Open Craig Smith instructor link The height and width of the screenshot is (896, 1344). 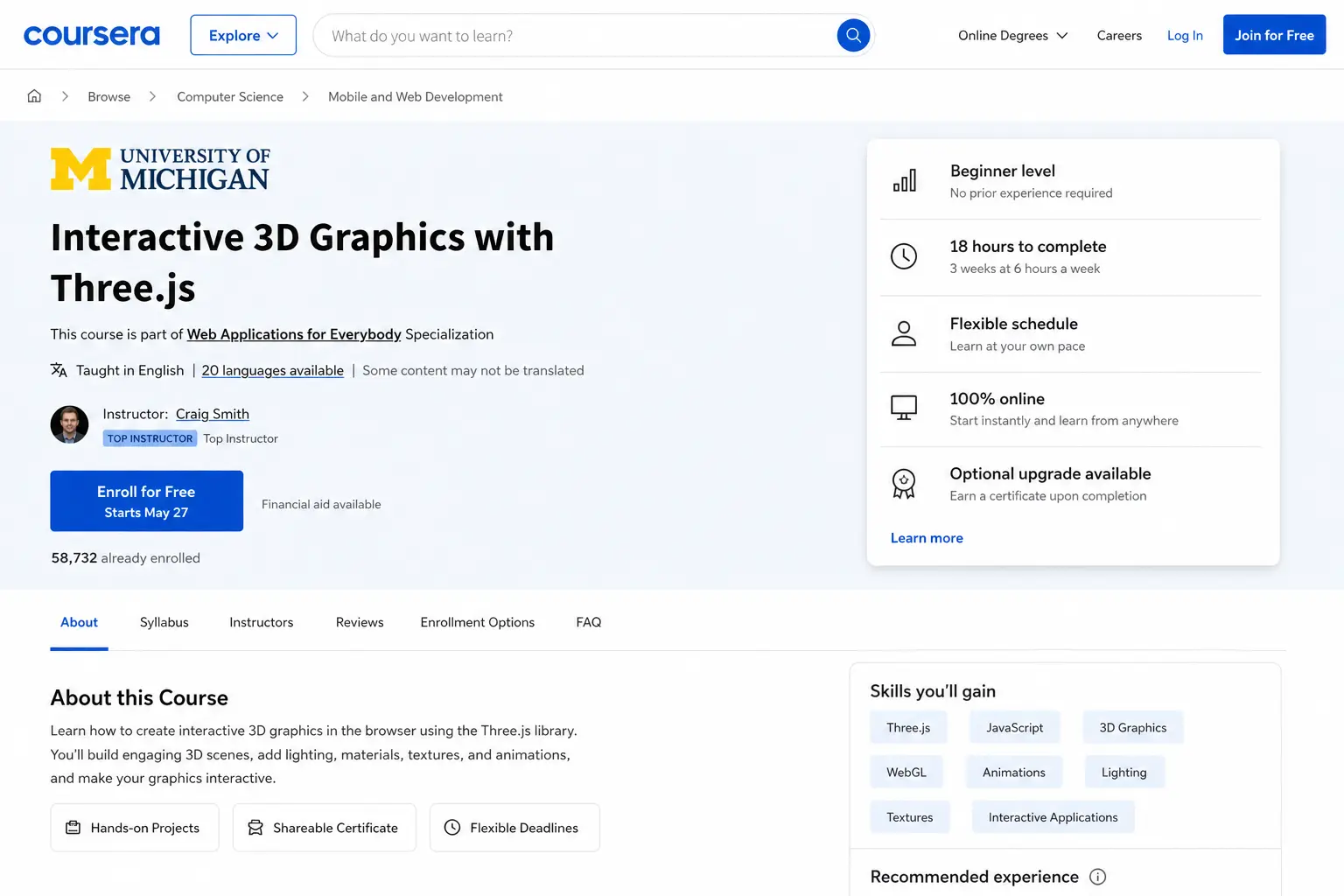tap(213, 414)
